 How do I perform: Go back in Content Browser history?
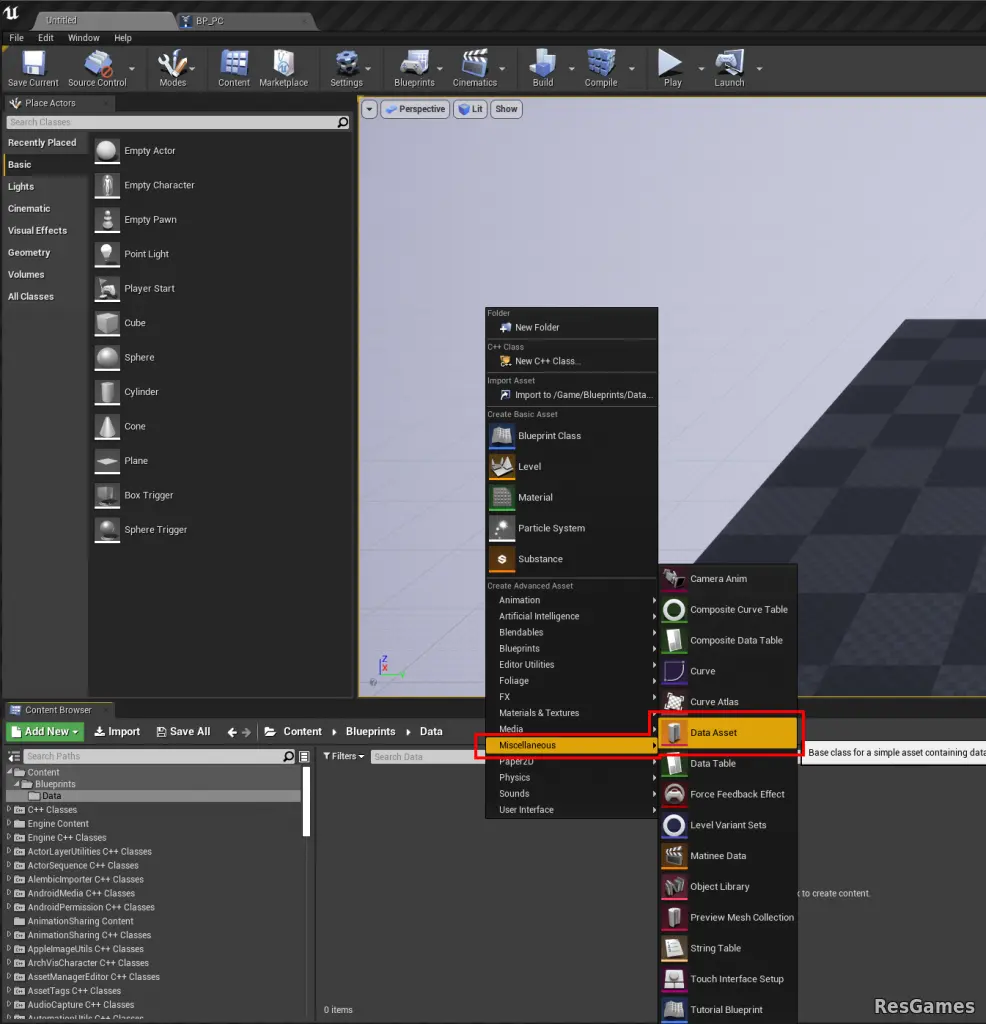point(232,732)
